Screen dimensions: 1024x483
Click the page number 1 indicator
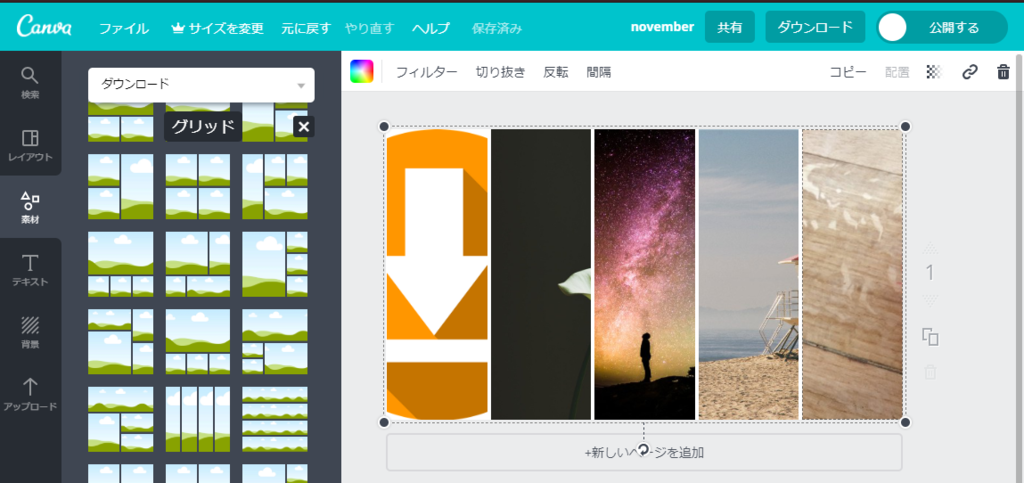(x=930, y=273)
